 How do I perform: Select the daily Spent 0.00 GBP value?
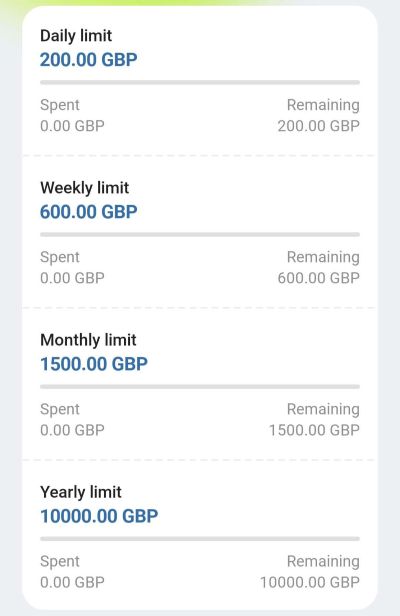(x=72, y=126)
